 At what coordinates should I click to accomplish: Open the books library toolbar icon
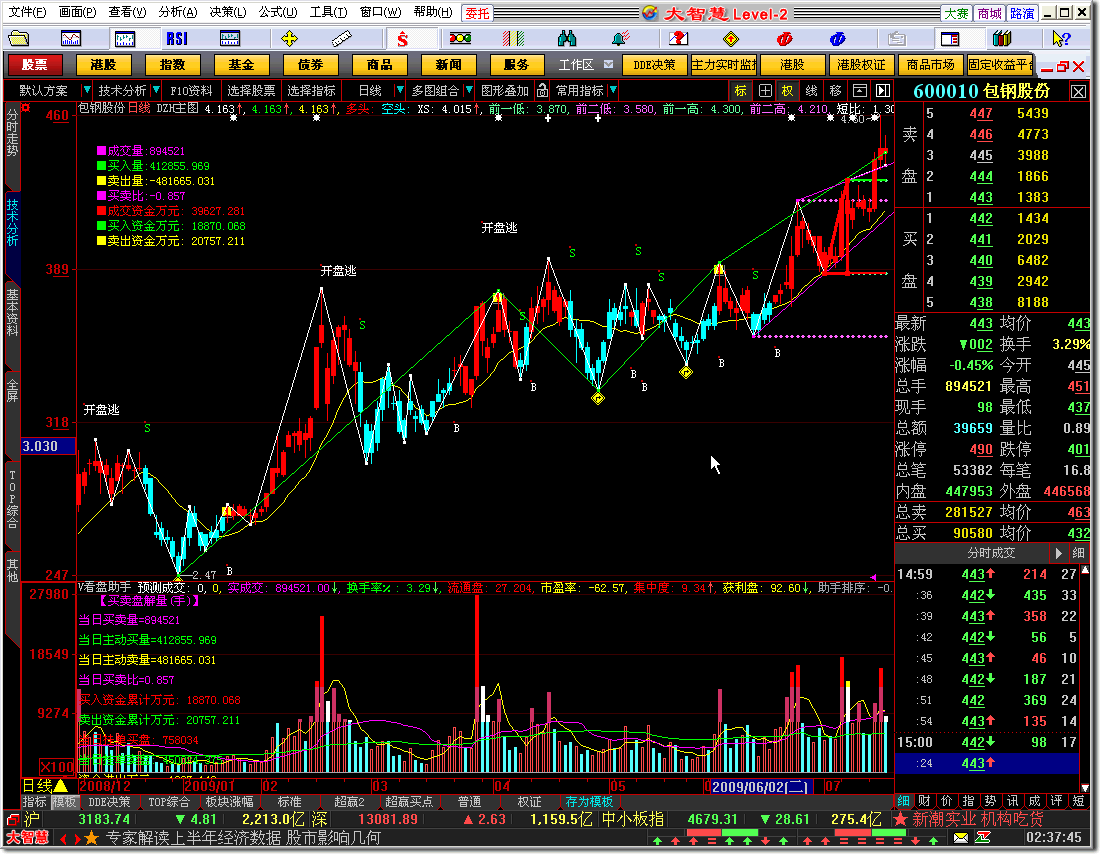coord(1002,39)
